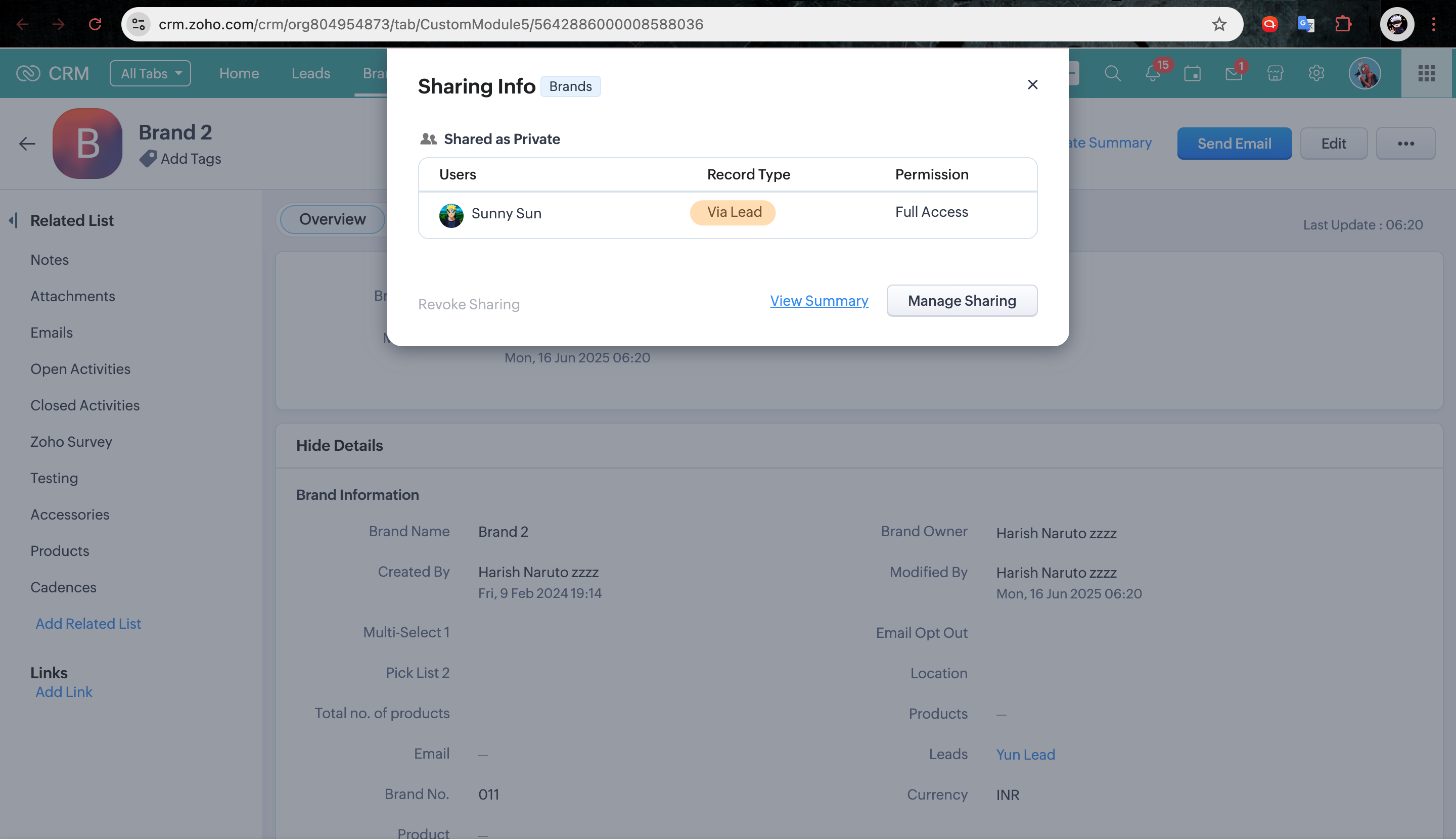The height and width of the screenshot is (839, 1456).
Task: Expand the All Tabs dropdown
Action: 151,74
